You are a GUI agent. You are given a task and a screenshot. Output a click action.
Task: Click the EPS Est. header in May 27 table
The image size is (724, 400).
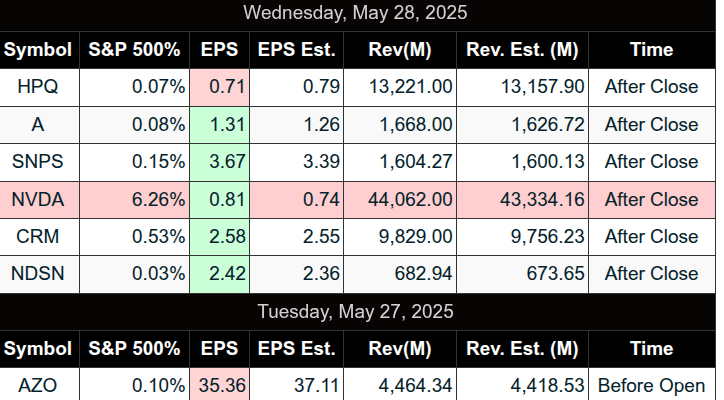coord(296,349)
